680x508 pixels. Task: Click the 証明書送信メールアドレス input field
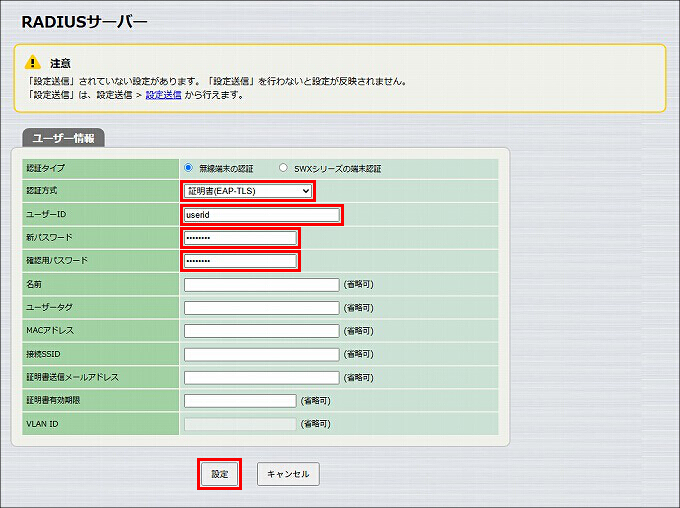point(262,377)
